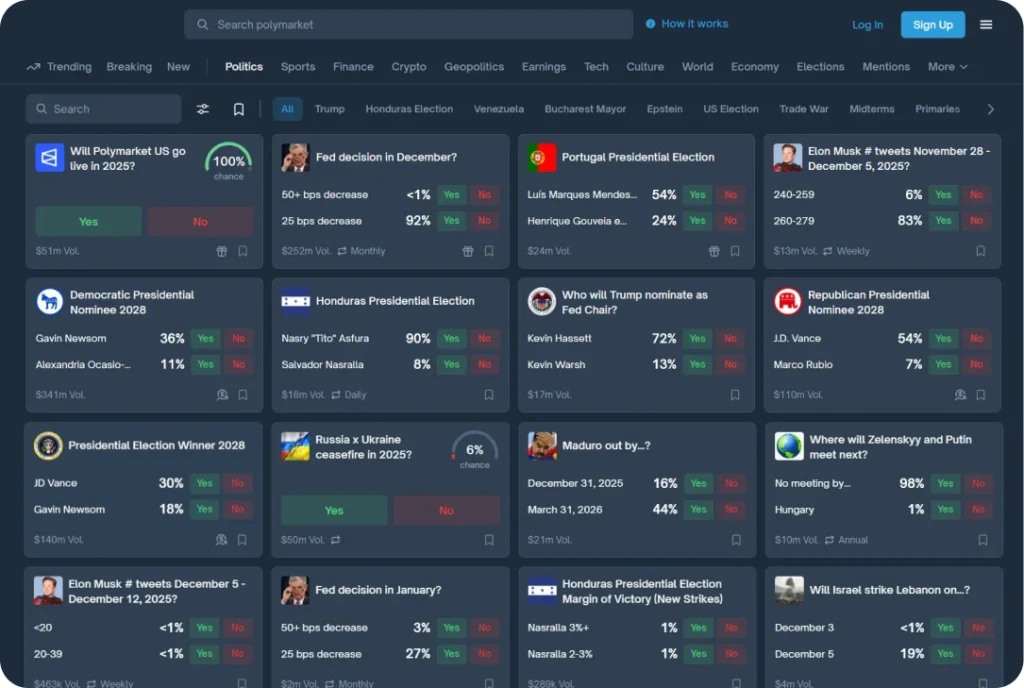Open the Elections category

click(820, 67)
